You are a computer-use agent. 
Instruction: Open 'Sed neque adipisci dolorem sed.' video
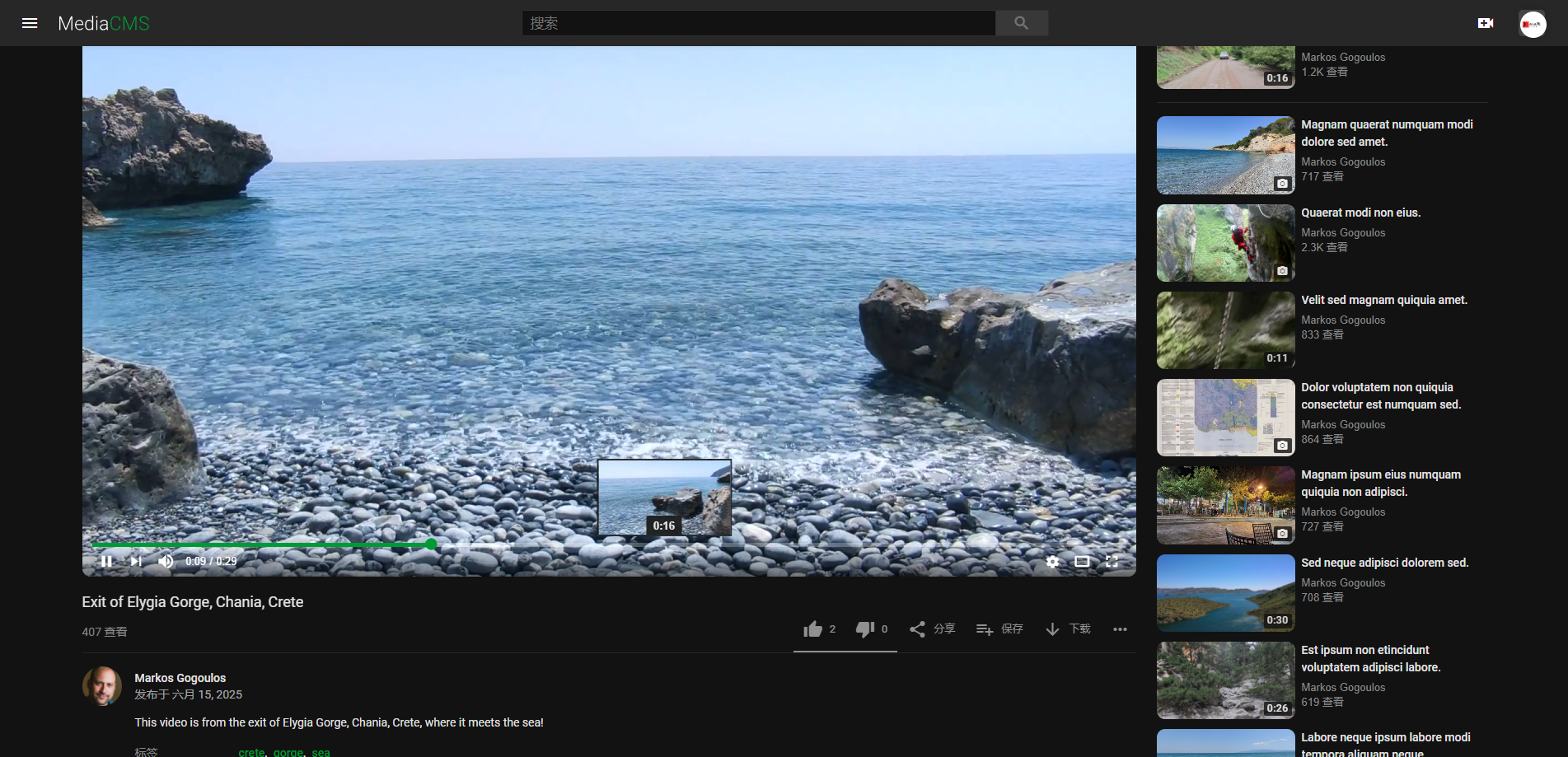point(1385,563)
